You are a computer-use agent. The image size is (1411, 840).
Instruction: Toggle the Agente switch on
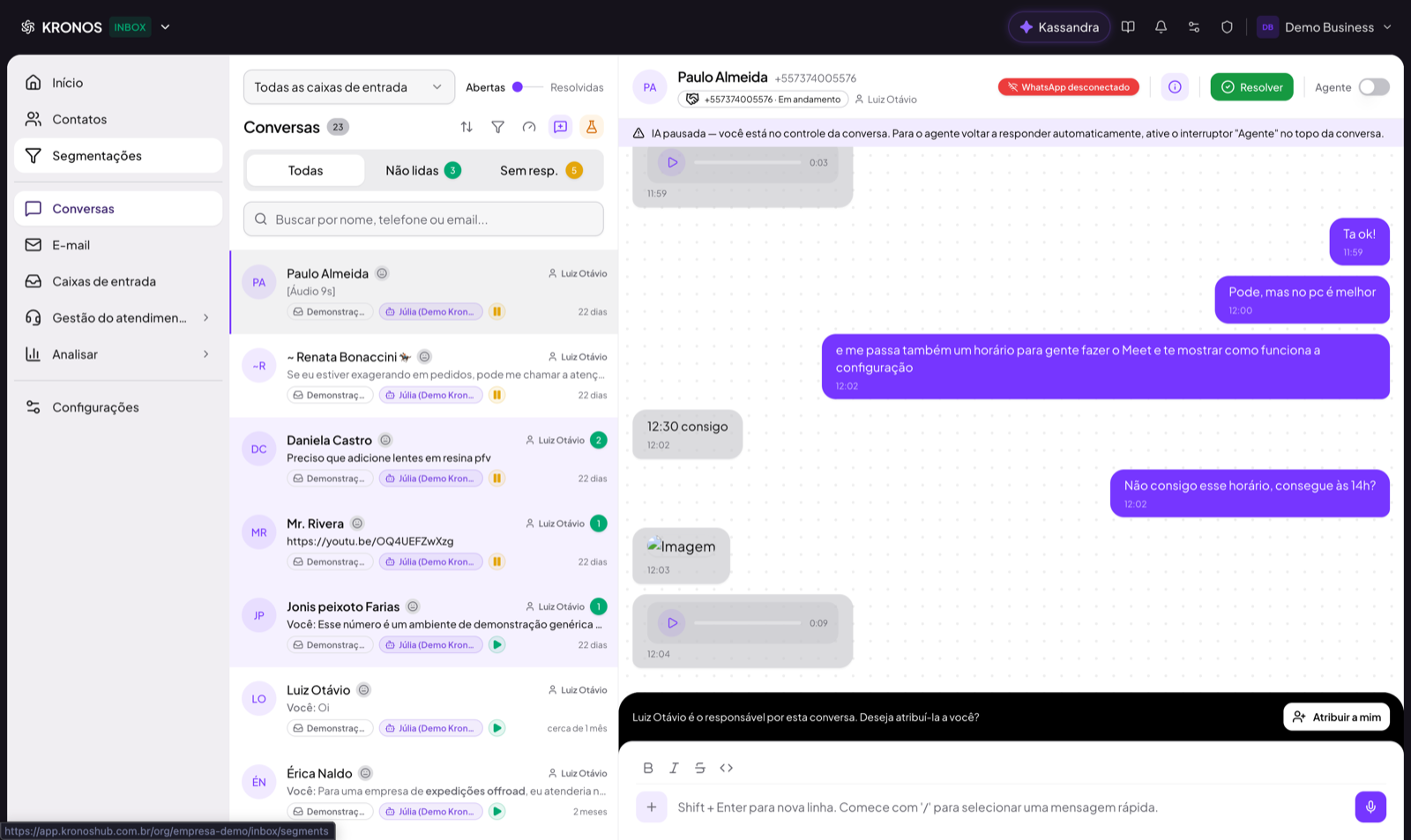[x=1374, y=87]
